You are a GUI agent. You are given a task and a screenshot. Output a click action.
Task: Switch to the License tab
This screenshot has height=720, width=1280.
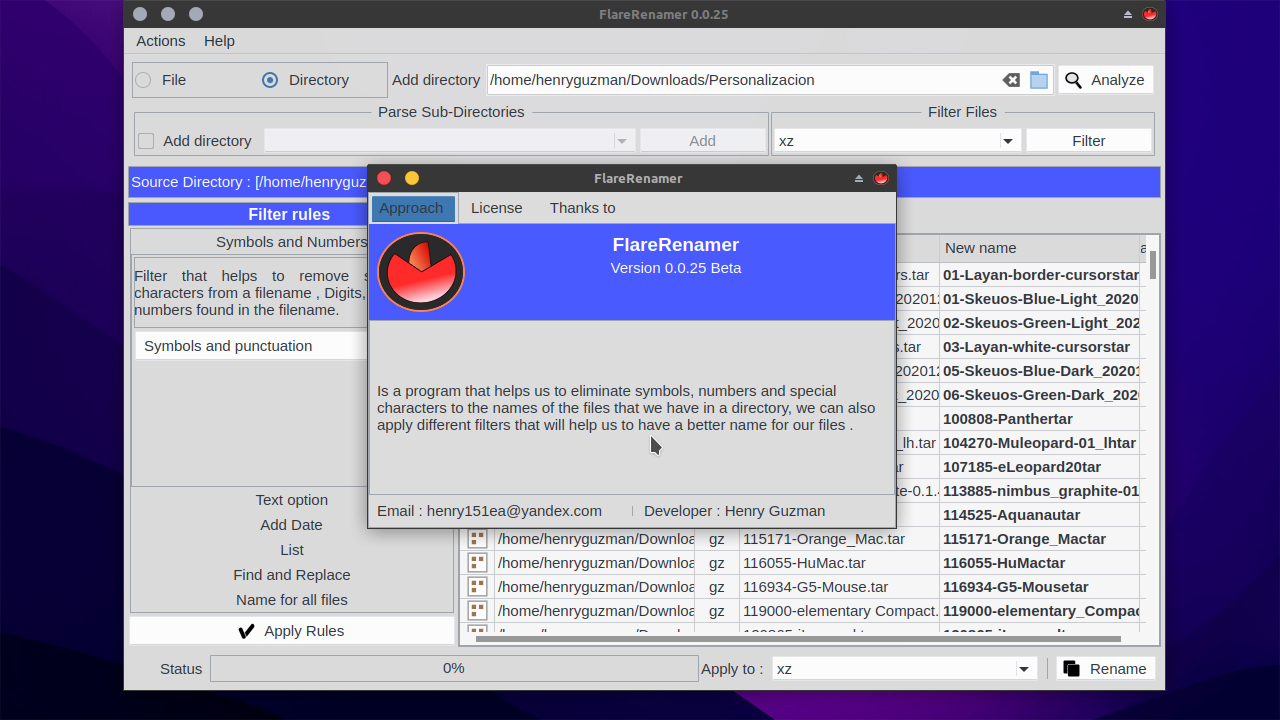497,208
